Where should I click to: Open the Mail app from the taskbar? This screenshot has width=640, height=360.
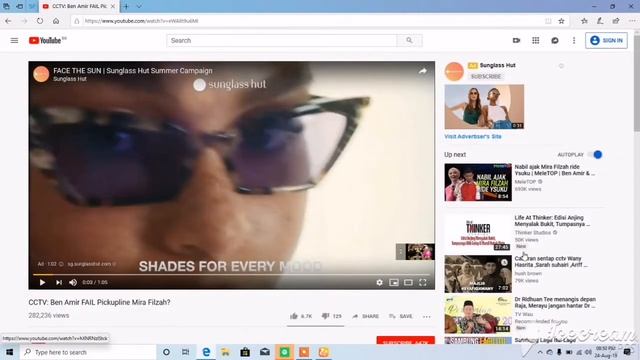[264, 352]
